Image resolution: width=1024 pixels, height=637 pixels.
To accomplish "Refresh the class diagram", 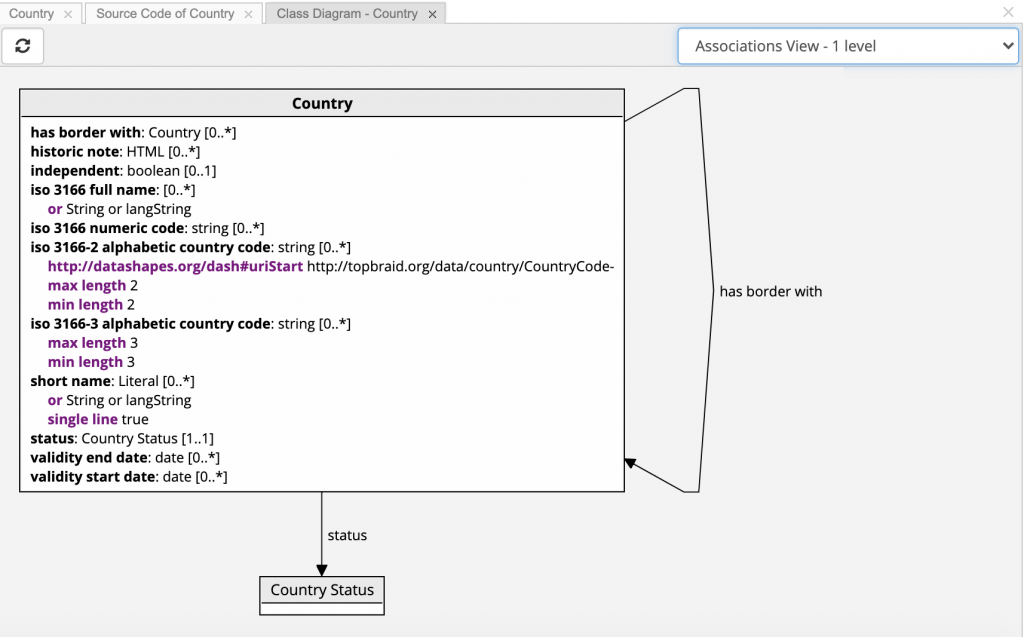I will (23, 46).
